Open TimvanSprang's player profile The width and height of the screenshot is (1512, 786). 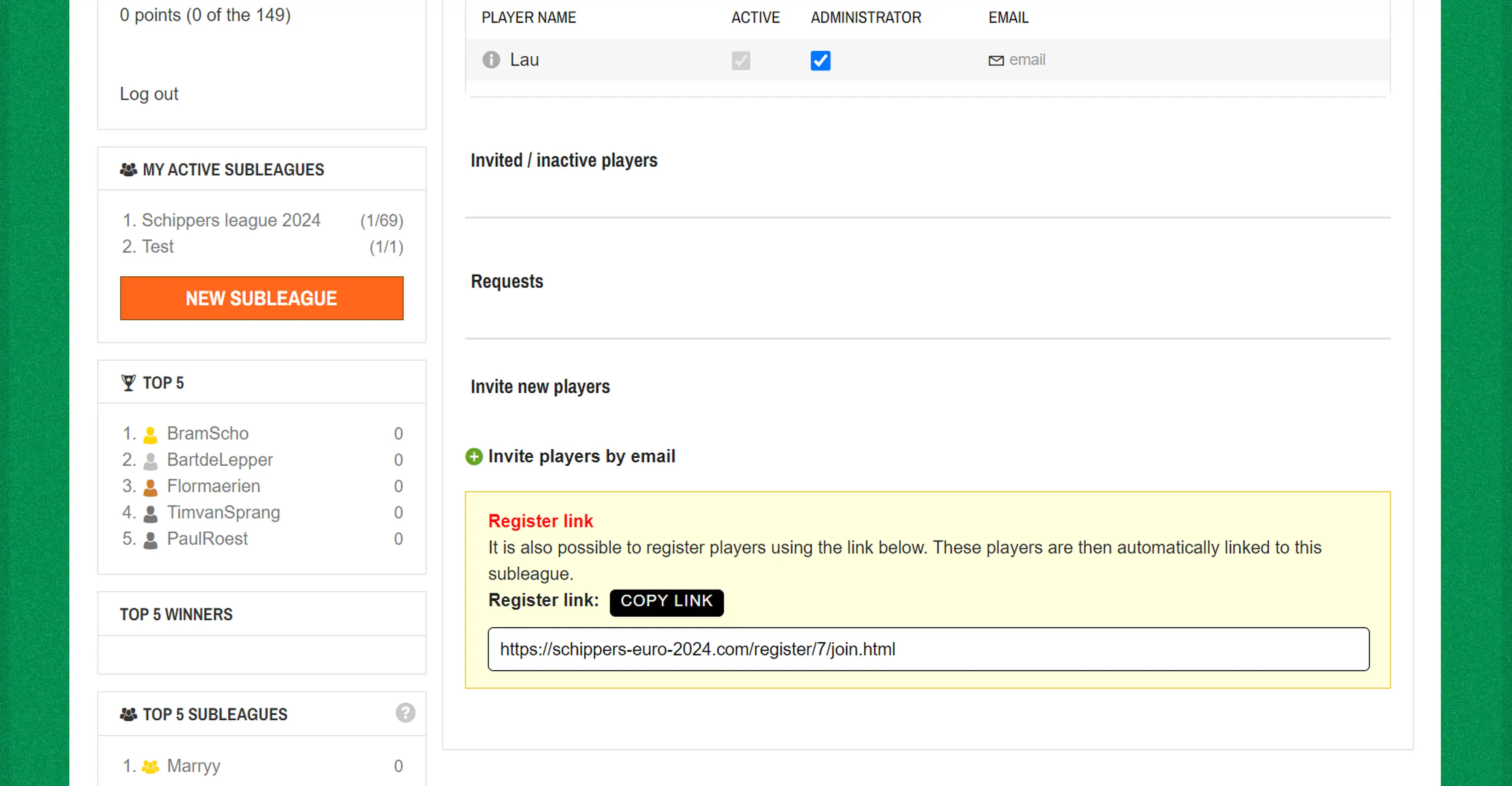223,513
